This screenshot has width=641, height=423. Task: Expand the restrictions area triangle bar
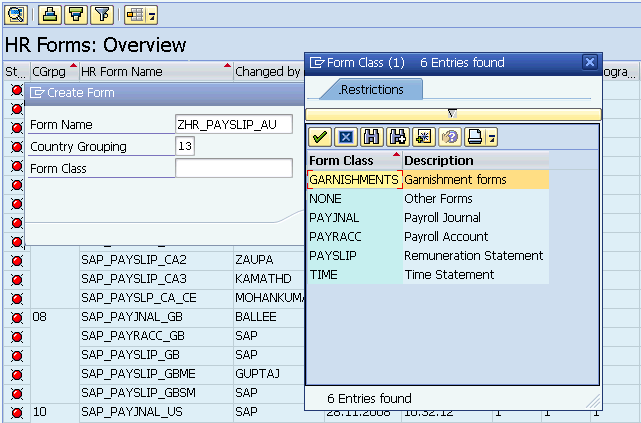452,113
